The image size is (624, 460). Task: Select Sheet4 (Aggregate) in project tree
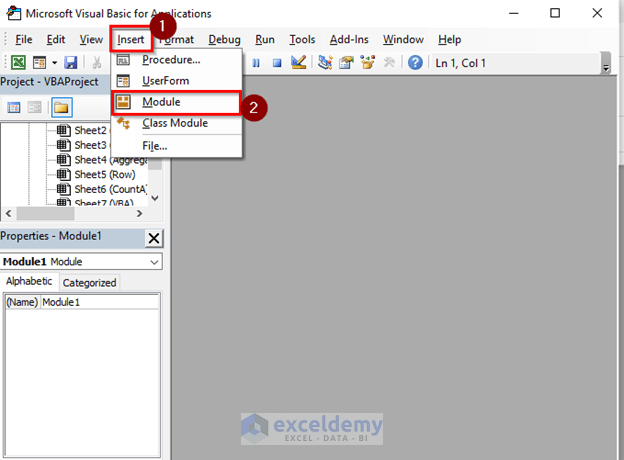coord(111,160)
